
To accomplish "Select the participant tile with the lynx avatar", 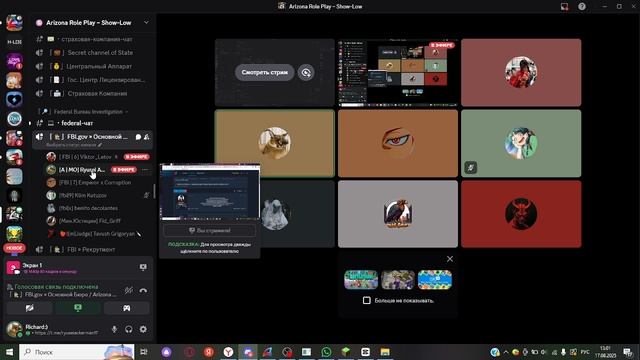I will pyautogui.click(x=275, y=143).
